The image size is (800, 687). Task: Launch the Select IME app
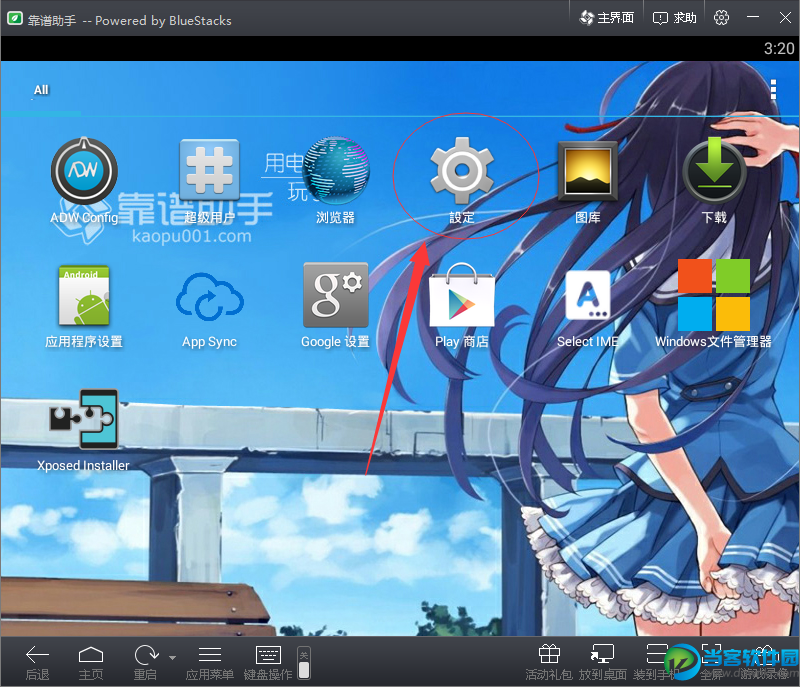coord(588,309)
